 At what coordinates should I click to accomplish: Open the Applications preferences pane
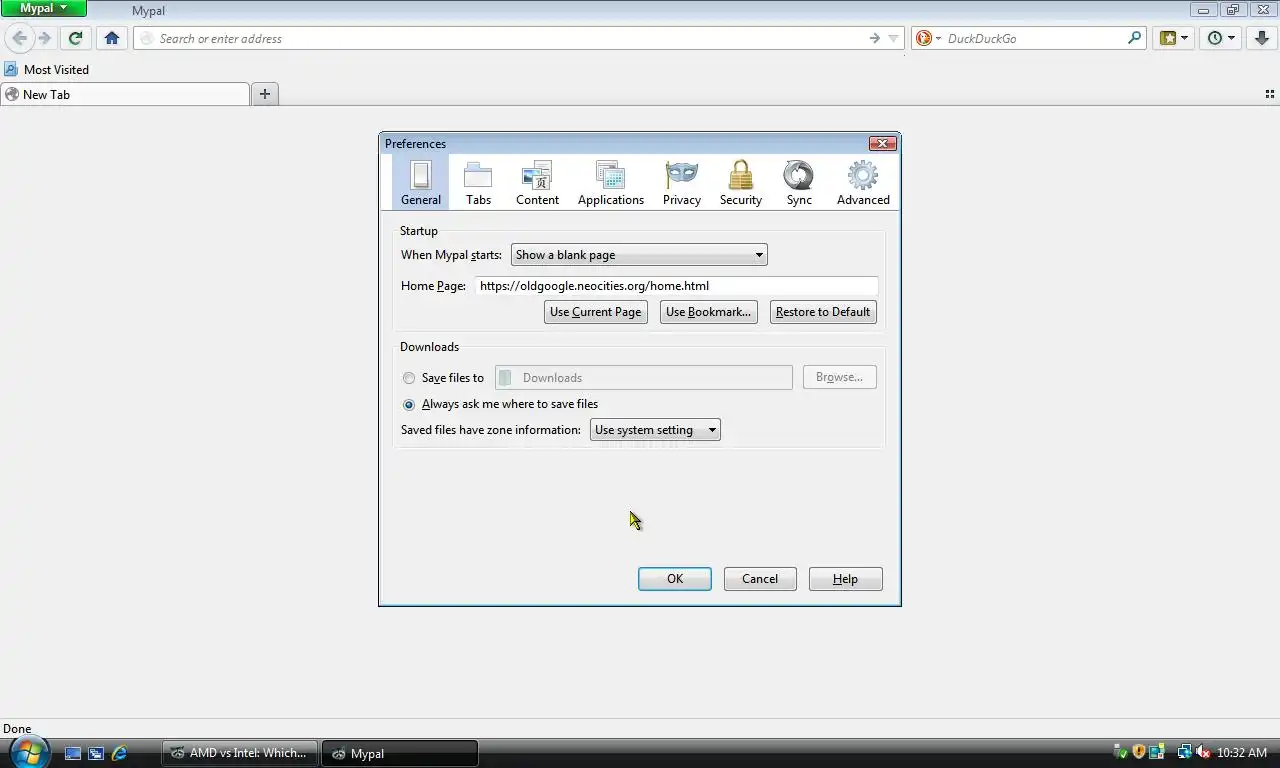coord(611,182)
